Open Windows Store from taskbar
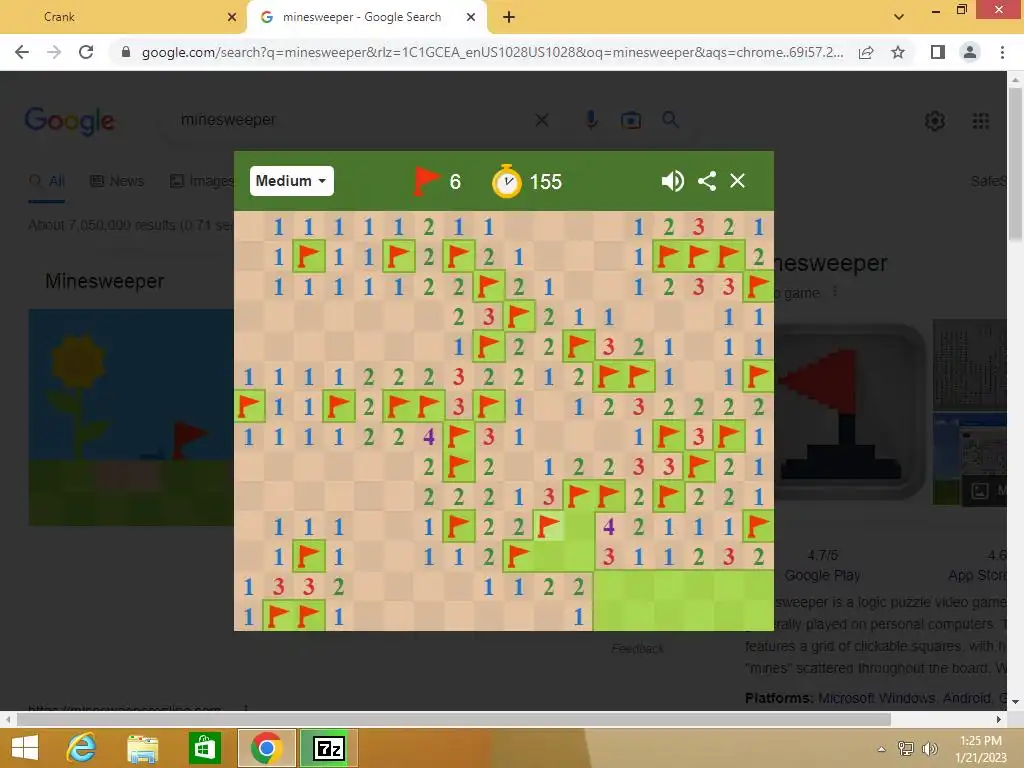The width and height of the screenshot is (1024, 768). pyautogui.click(x=204, y=748)
